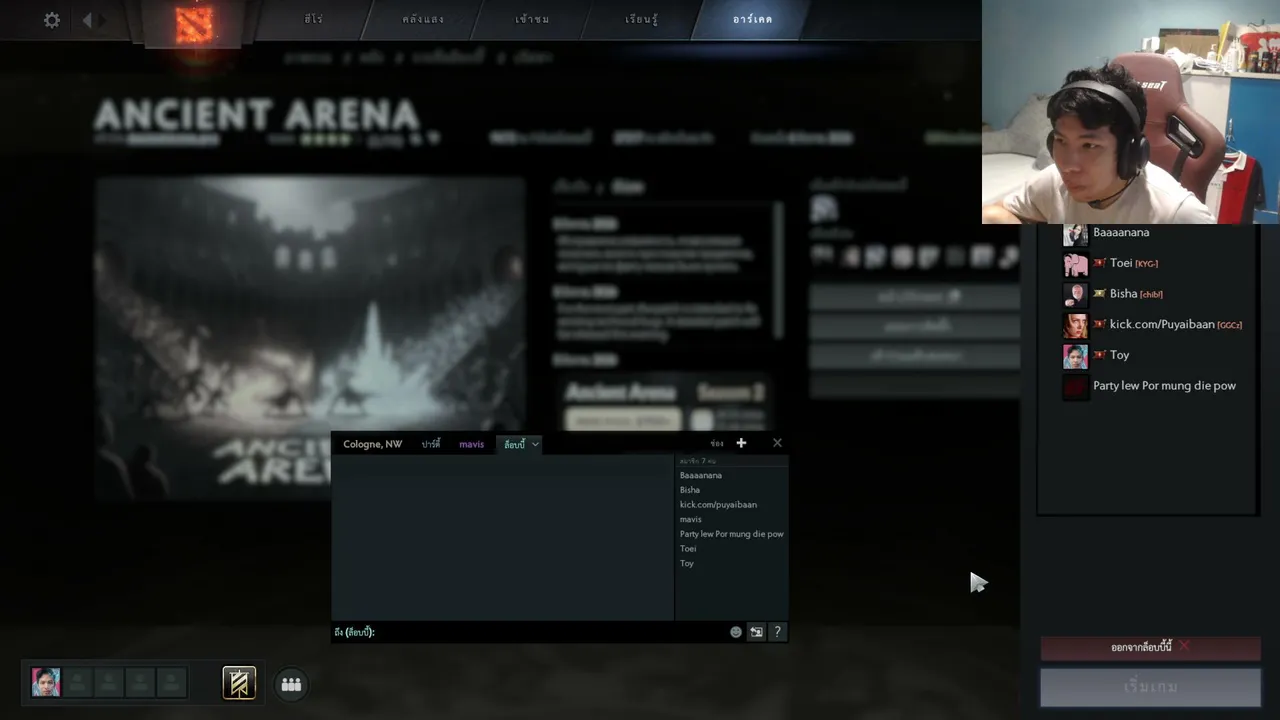Viewport: 1280px width, 720px height.
Task: Open the คลังแสง tab
Action: coord(423,19)
